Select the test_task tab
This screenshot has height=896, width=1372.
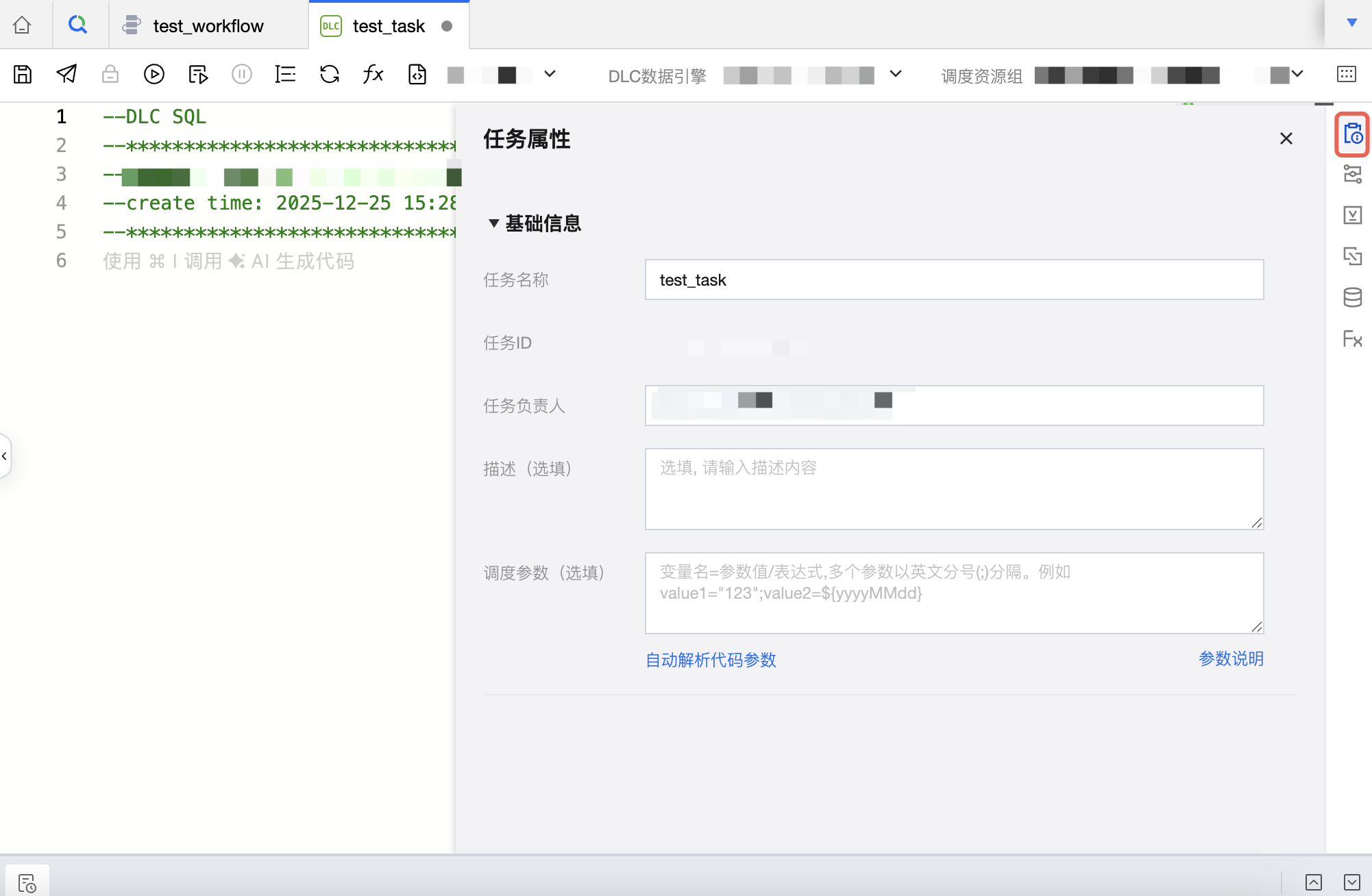[x=388, y=26]
